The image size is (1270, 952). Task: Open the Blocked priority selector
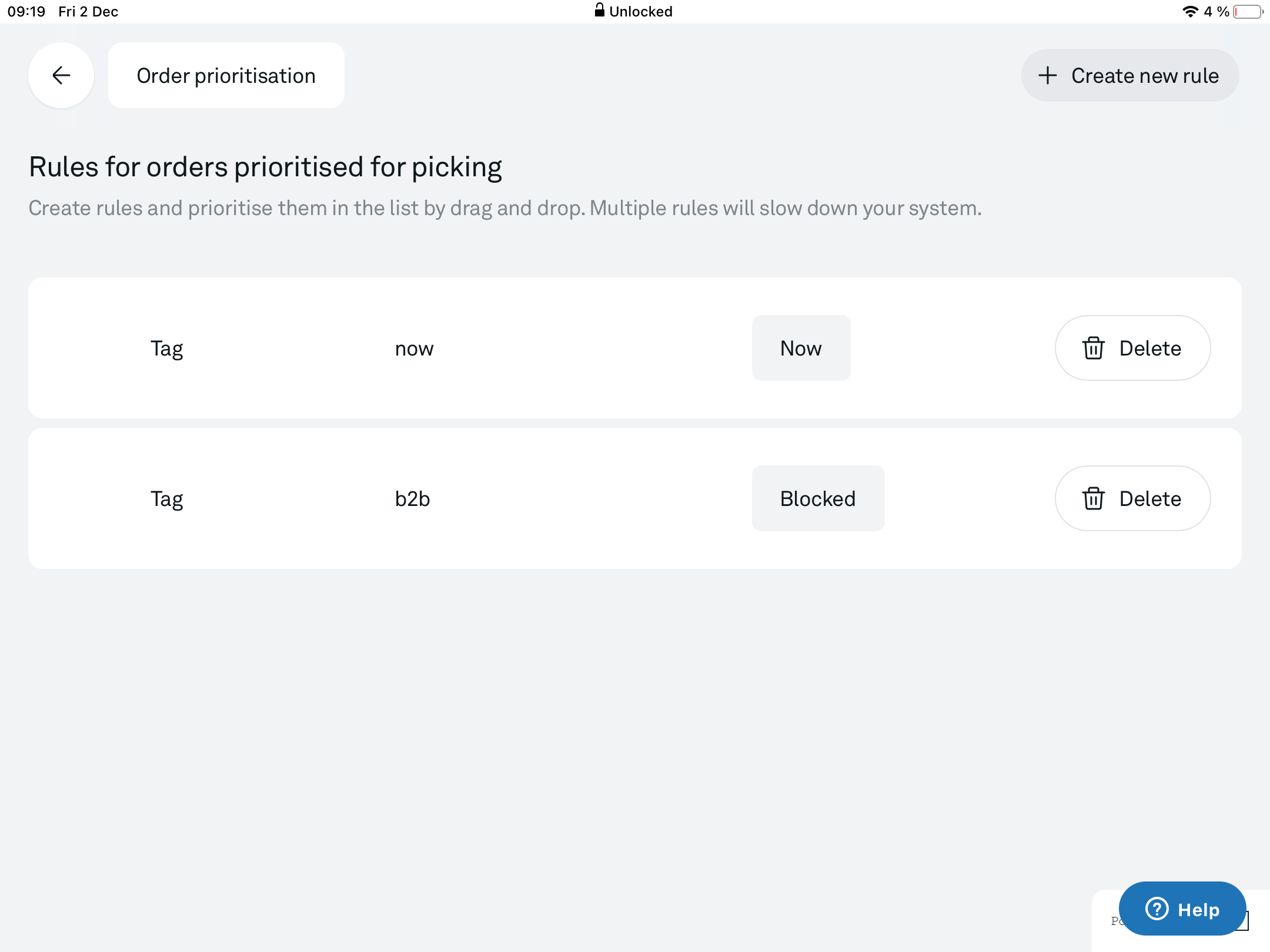[818, 498]
